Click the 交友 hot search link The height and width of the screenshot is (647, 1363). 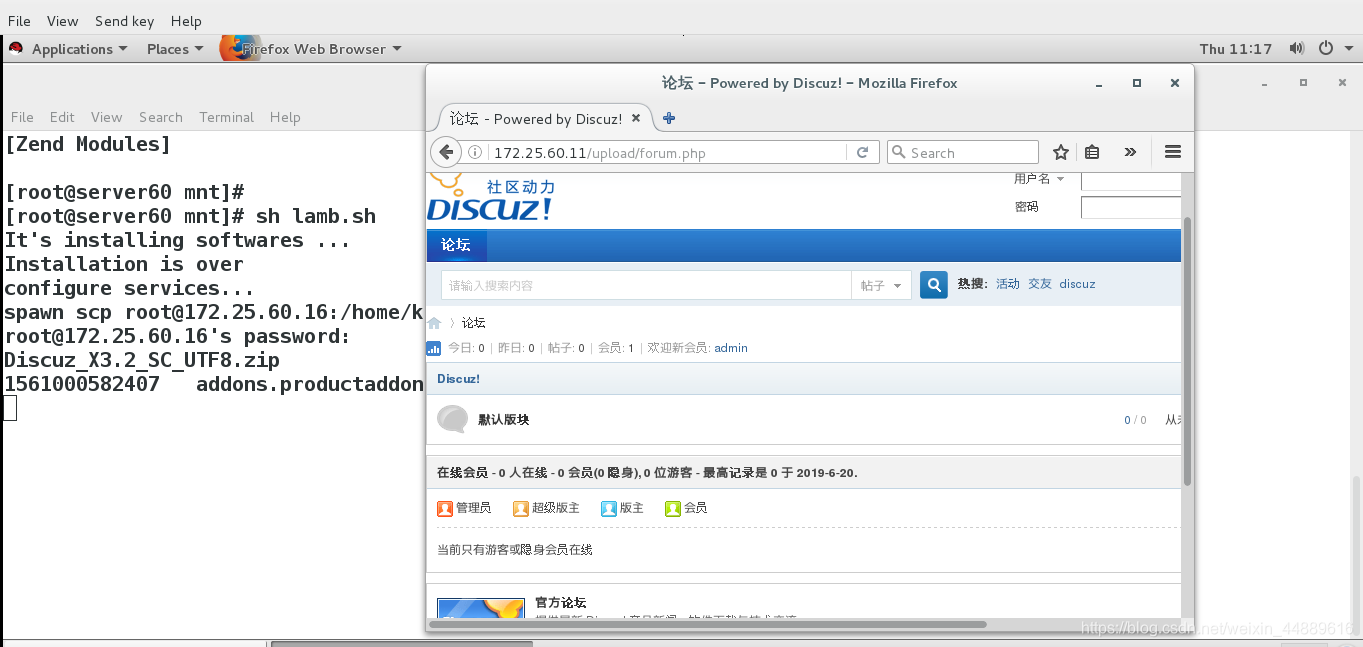[x=1040, y=284]
